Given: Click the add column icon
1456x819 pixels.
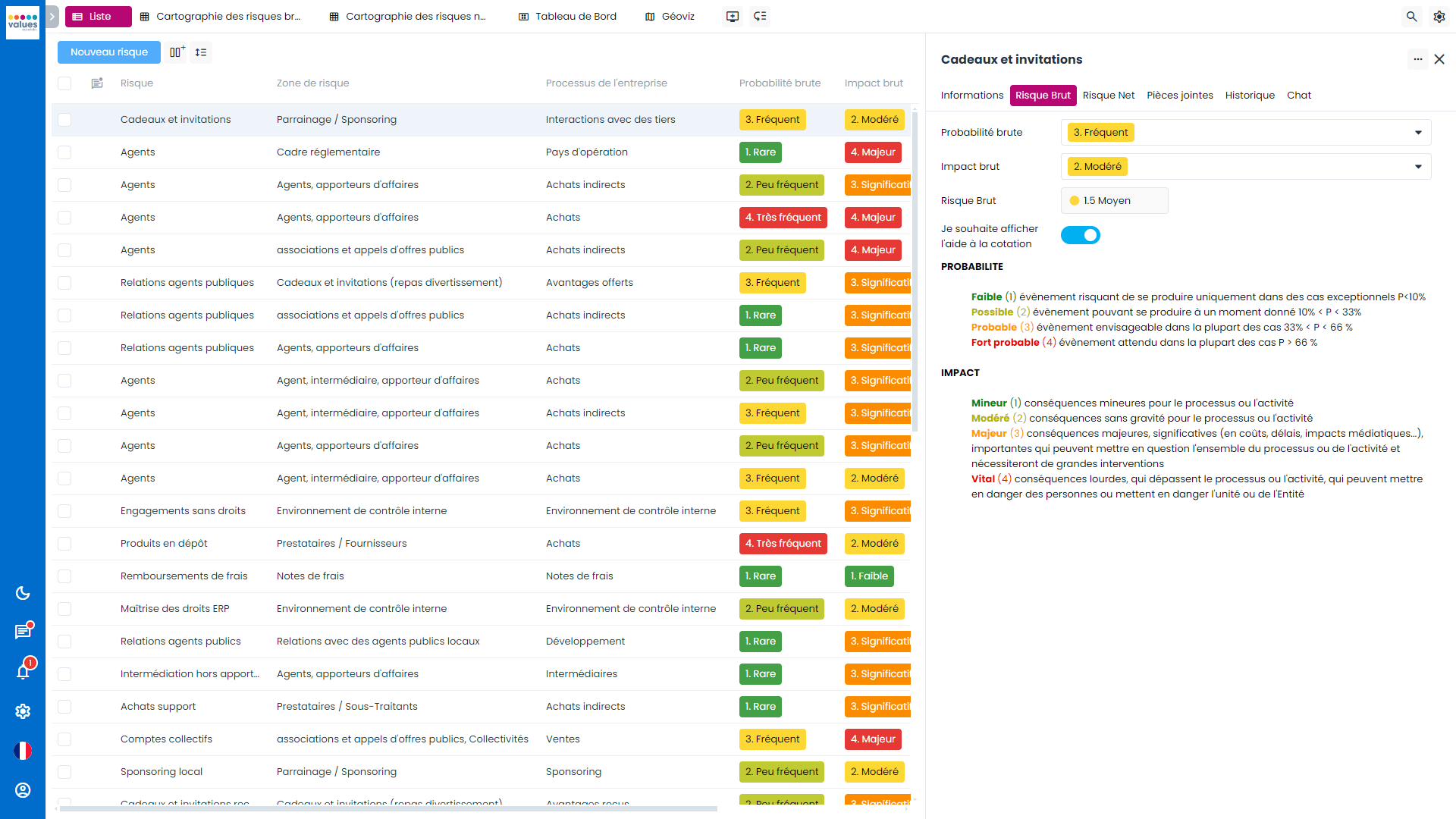Looking at the screenshot, I should tap(177, 52).
